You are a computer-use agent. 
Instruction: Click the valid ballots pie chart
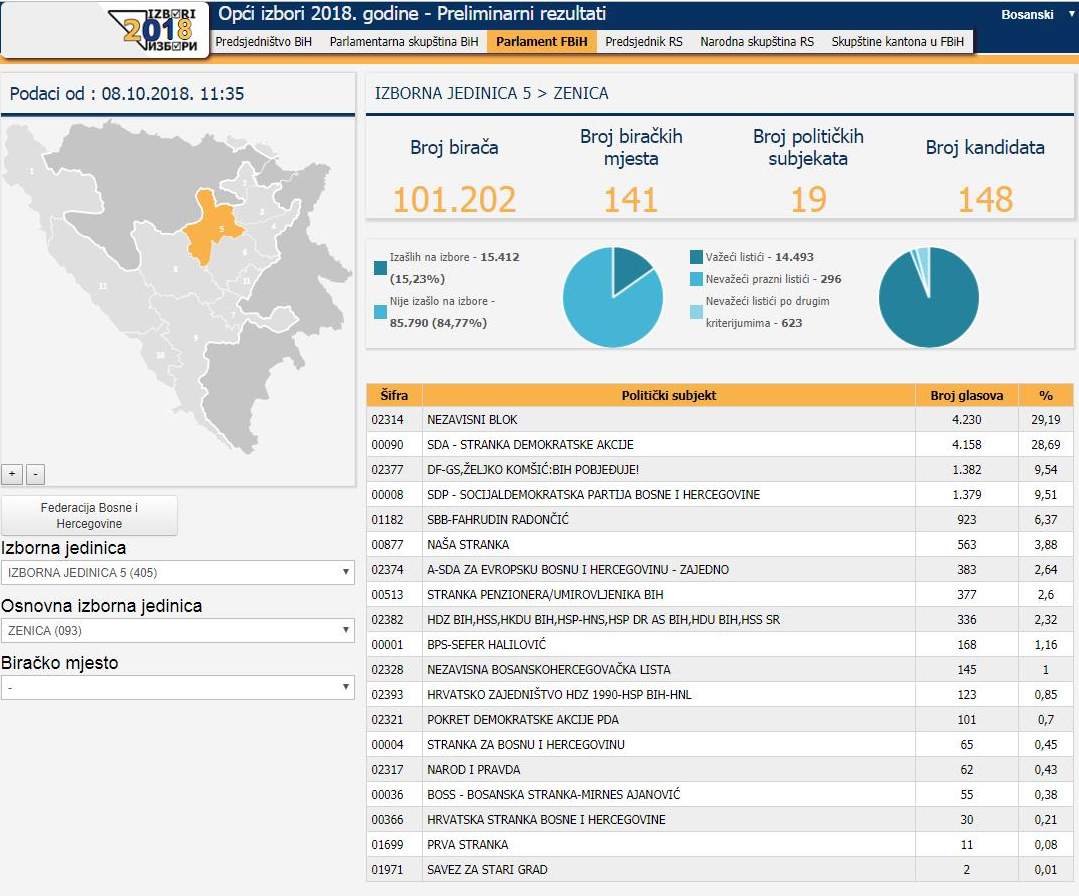[928, 297]
